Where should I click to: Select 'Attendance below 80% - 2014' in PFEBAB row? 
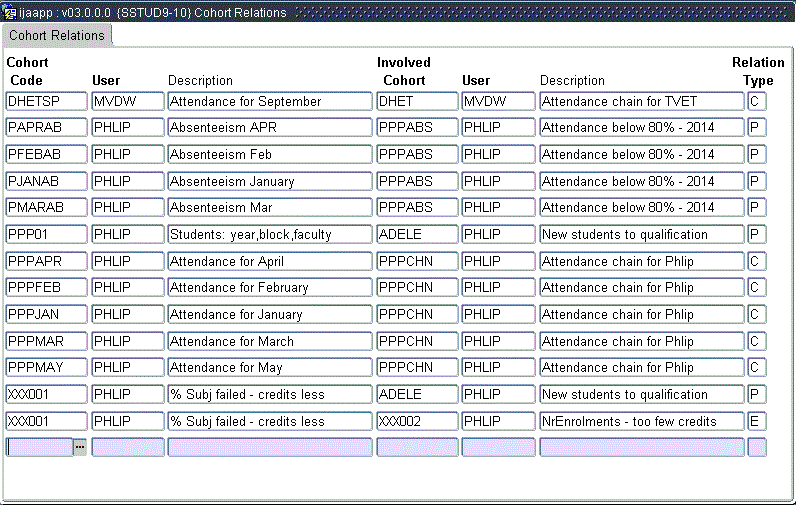642,154
